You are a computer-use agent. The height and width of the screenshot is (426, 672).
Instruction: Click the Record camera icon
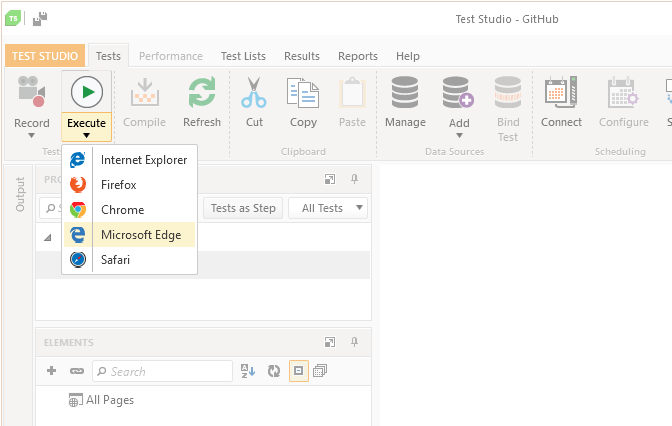pyautogui.click(x=31, y=92)
